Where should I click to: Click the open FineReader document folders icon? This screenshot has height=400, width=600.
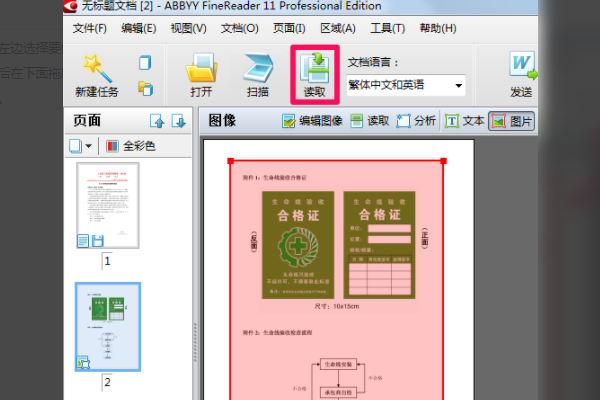[x=145, y=88]
